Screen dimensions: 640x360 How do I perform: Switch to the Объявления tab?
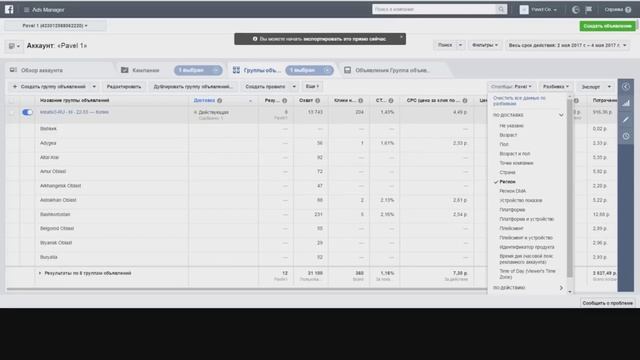tap(392, 70)
